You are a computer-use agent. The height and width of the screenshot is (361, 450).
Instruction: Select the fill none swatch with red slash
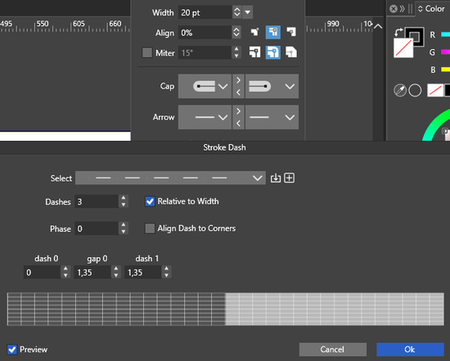click(x=403, y=48)
